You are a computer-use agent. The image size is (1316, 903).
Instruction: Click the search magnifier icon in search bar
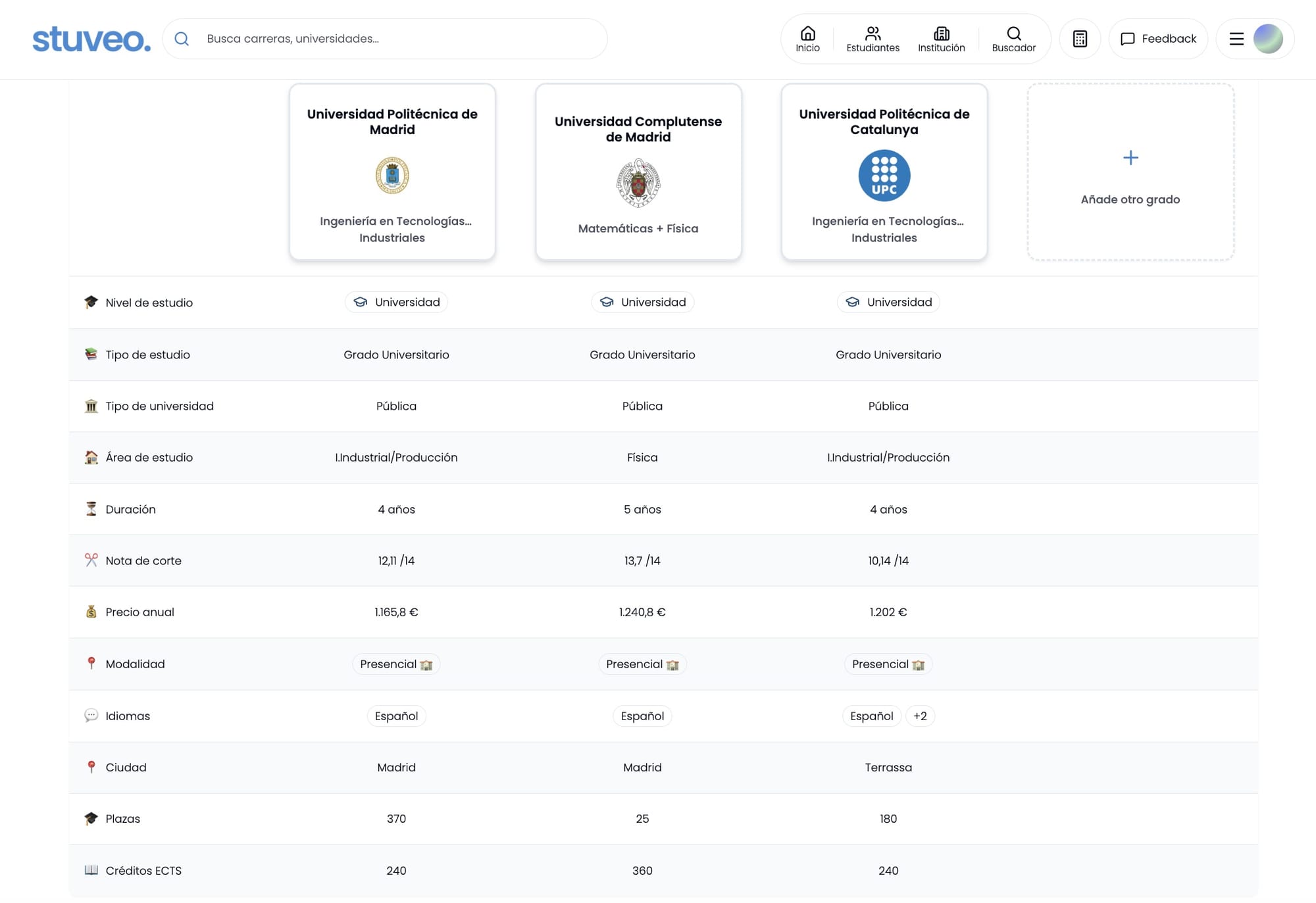coord(182,39)
